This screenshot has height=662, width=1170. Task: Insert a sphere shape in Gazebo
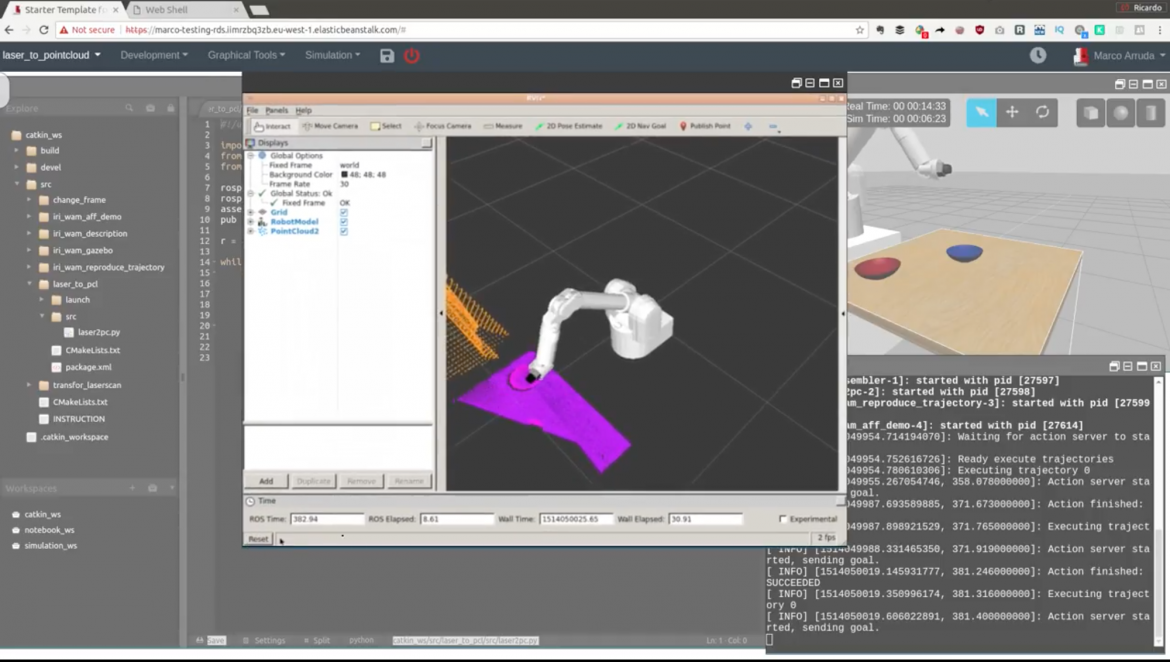click(x=1121, y=113)
